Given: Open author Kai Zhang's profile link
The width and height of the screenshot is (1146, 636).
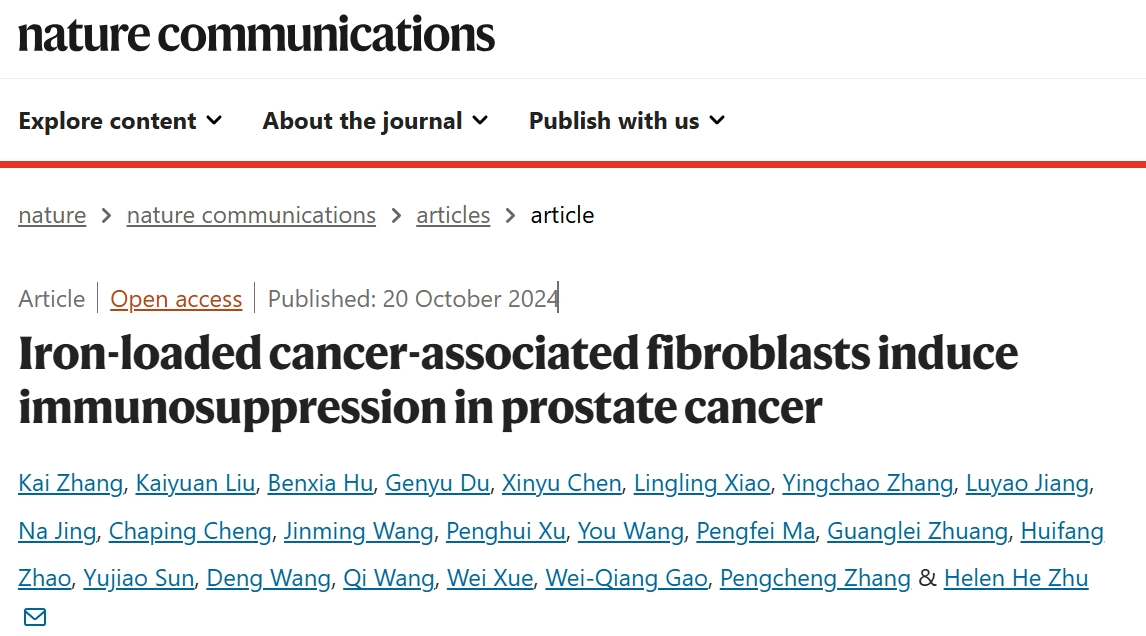Looking at the screenshot, I should [x=71, y=483].
